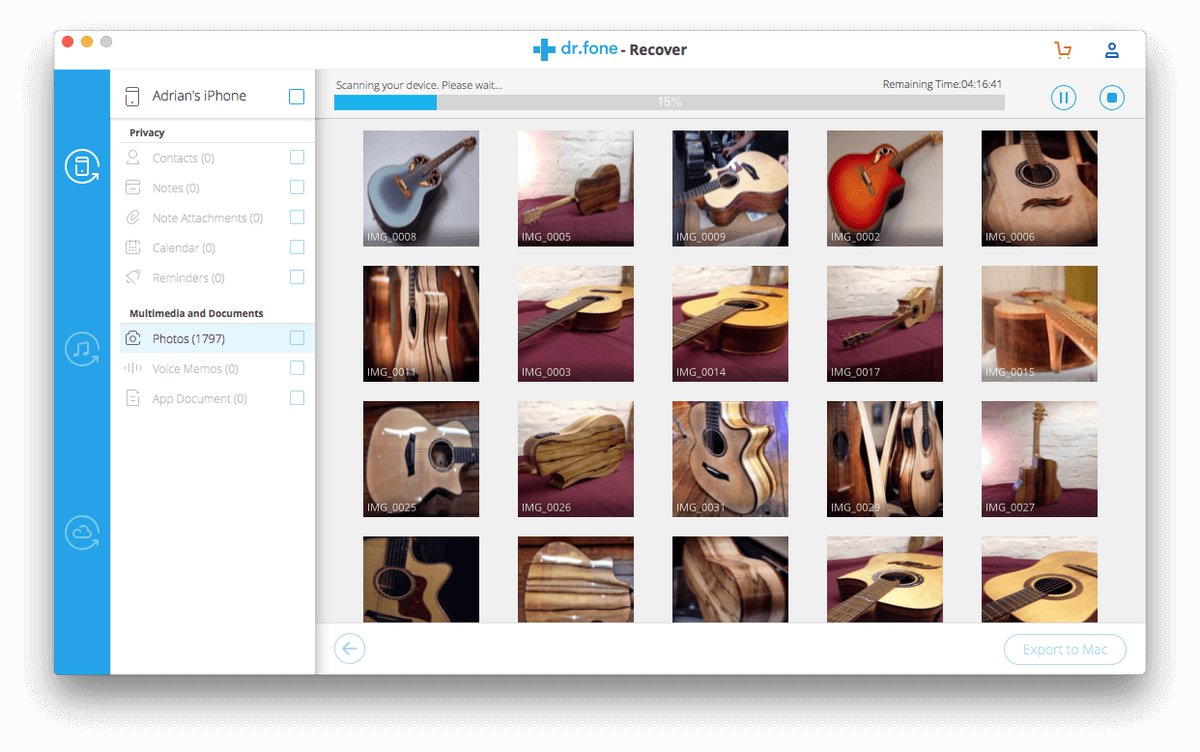The width and height of the screenshot is (1200, 752).
Task: Open the user account icon
Action: tap(1111, 50)
